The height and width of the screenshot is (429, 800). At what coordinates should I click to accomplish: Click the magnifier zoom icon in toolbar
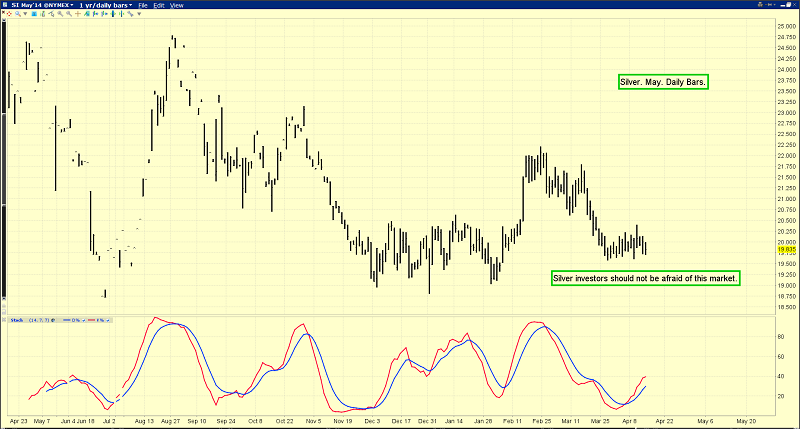click(18, 13)
